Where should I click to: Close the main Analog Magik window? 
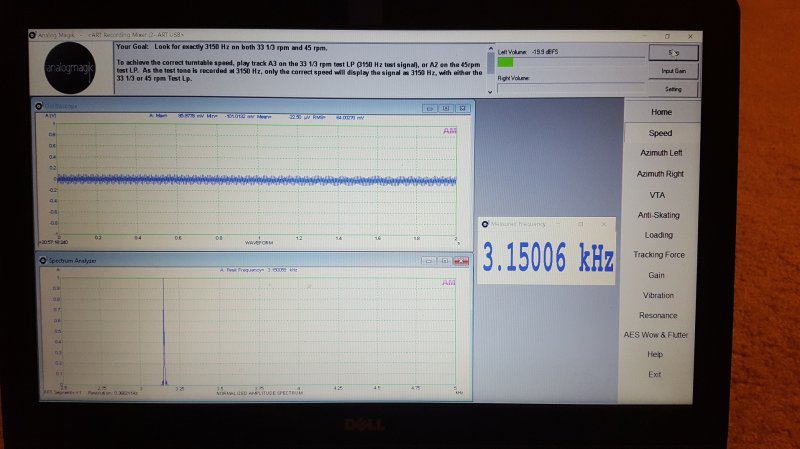(690, 36)
